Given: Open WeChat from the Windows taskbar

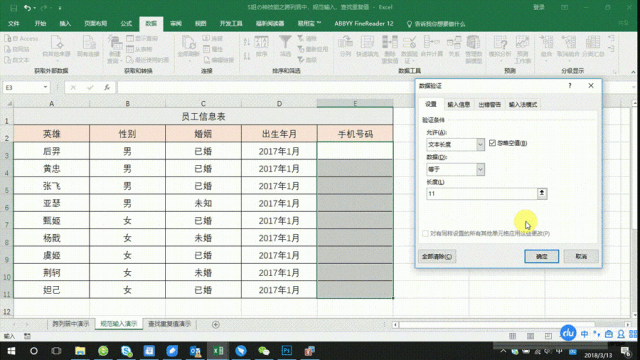Looking at the screenshot, I should (x=264, y=351).
